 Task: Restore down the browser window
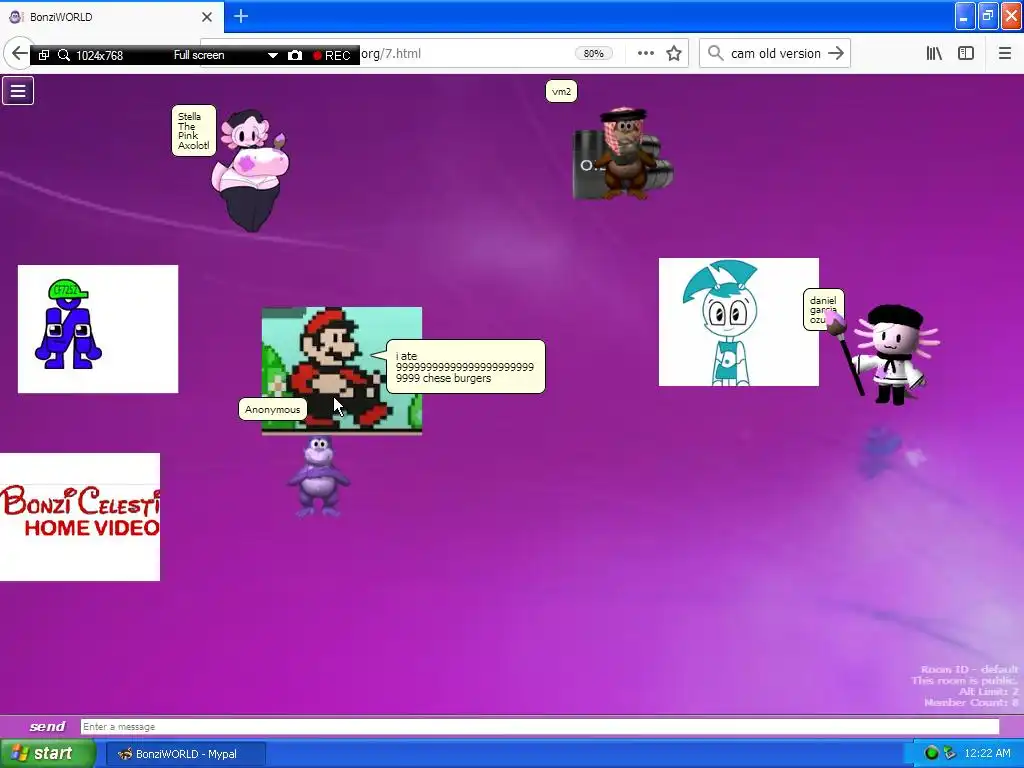click(x=988, y=16)
